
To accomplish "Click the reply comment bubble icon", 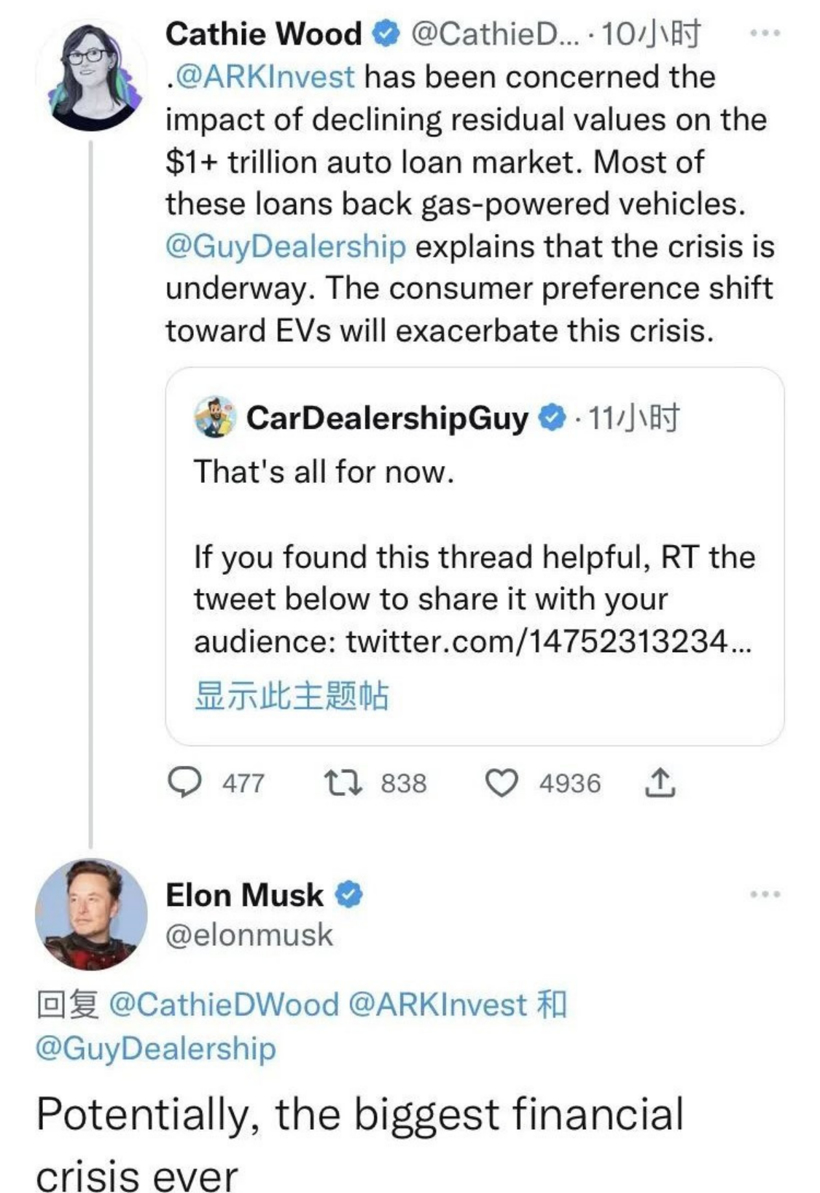I will click(183, 783).
